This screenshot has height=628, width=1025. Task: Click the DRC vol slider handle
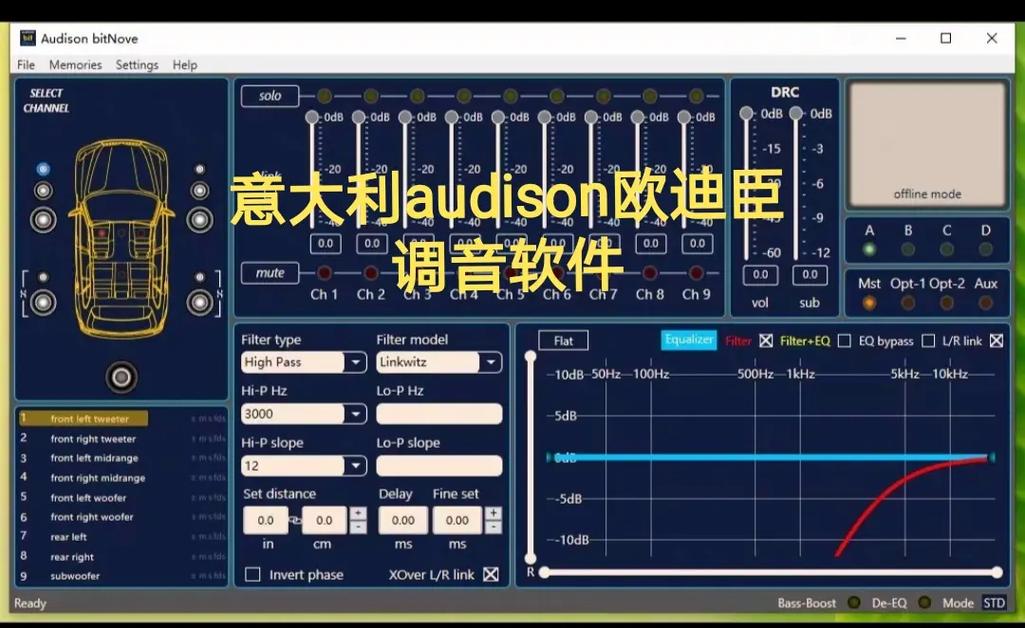(x=746, y=113)
